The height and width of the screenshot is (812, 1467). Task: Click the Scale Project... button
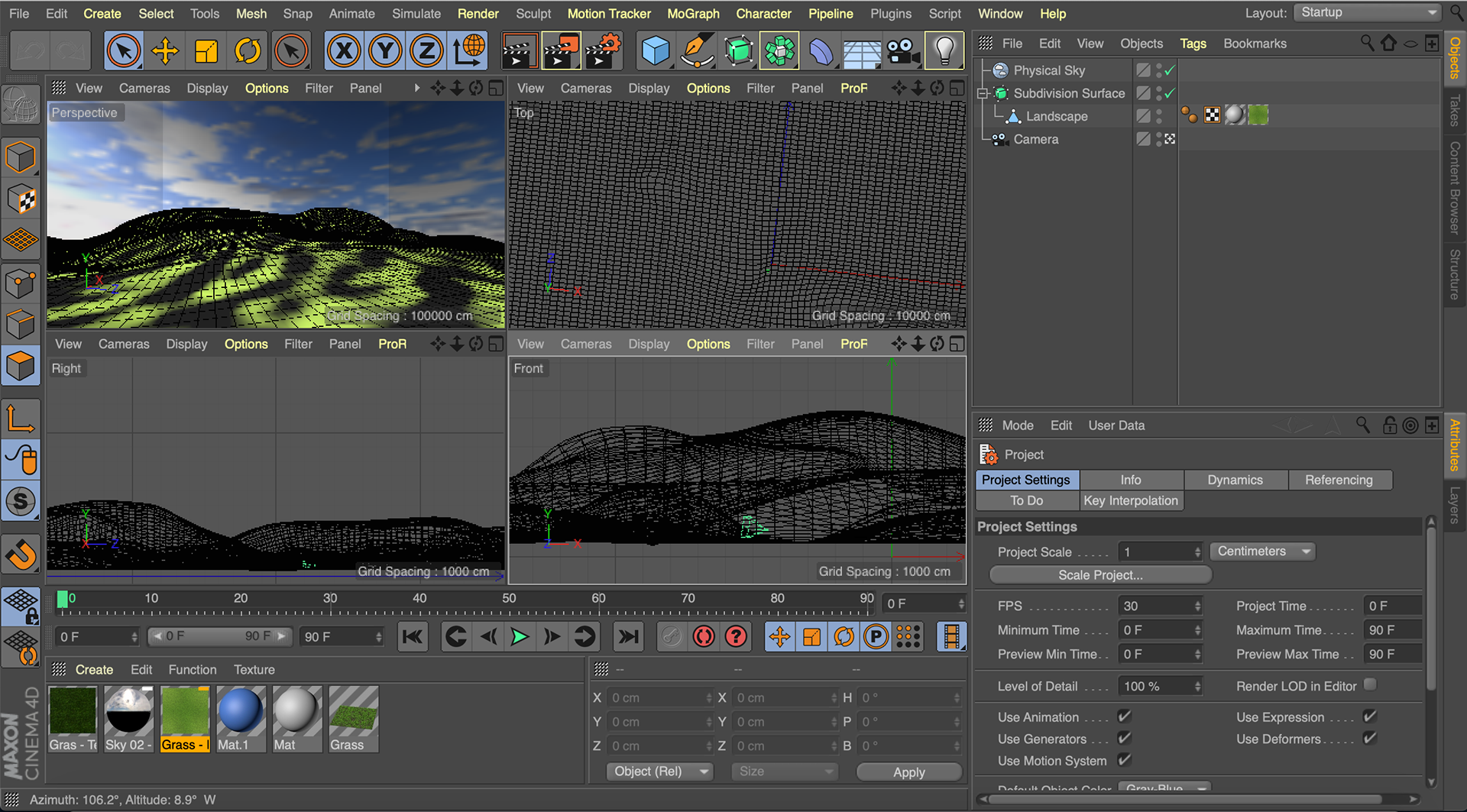[1100, 574]
